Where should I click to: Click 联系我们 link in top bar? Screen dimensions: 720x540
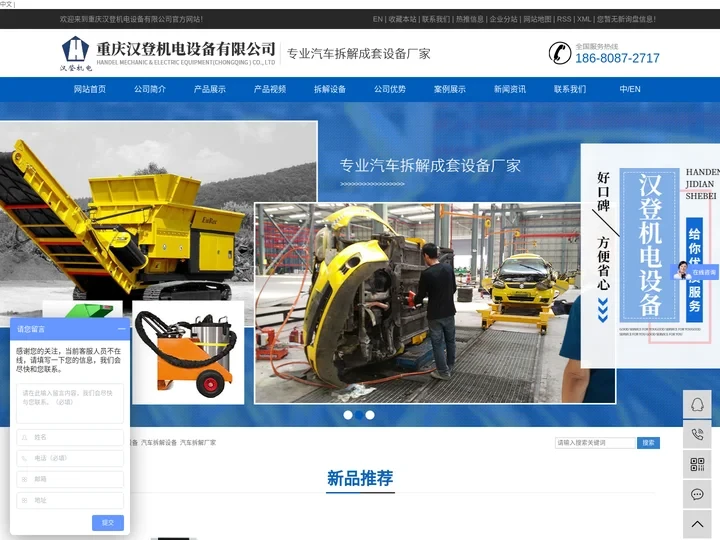pos(436,19)
